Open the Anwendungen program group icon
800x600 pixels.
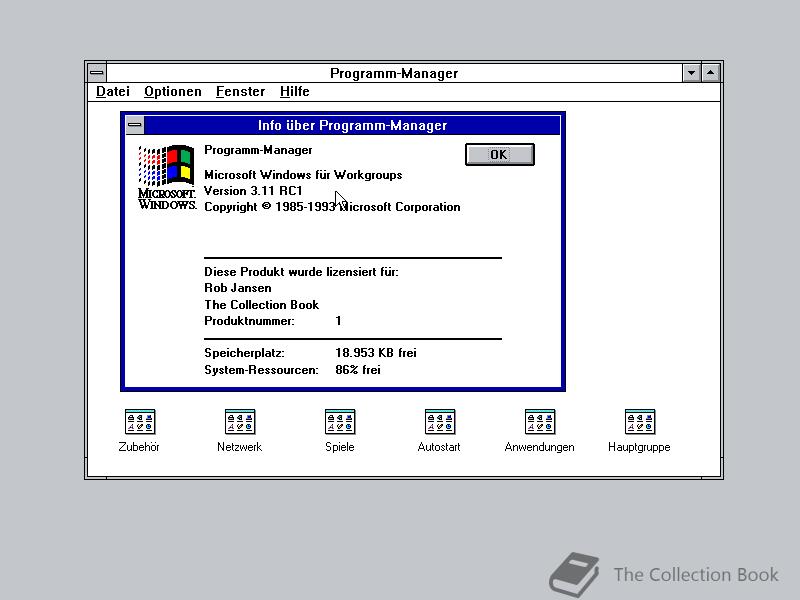[x=540, y=422]
